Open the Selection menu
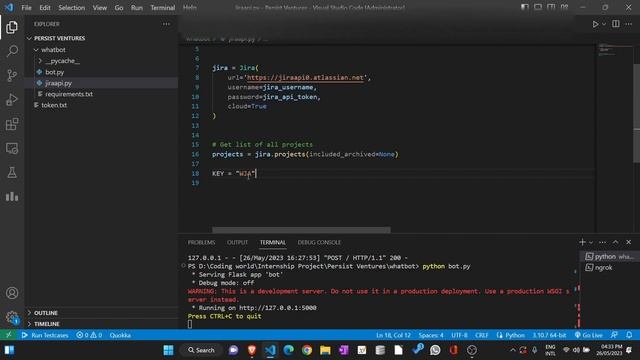 (71, 8)
